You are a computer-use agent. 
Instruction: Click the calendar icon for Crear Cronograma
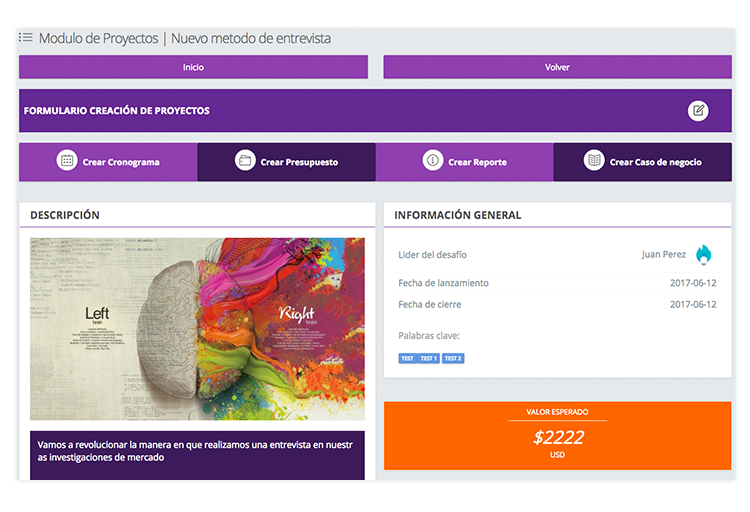tap(67, 161)
